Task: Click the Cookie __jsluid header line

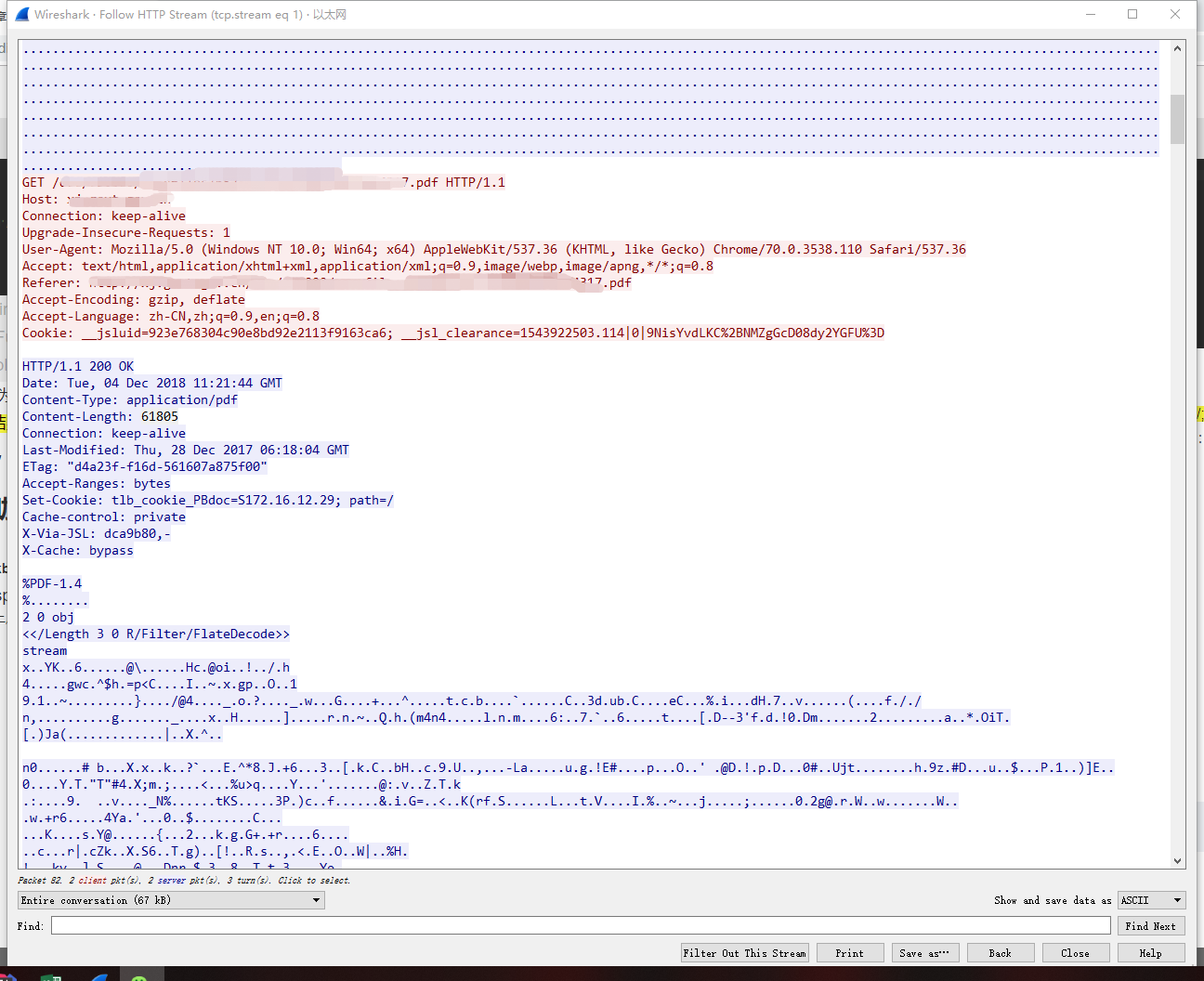Action: point(453,333)
